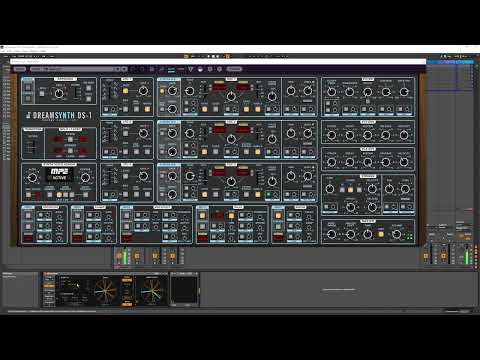Click the left orange radial display in bottom panel

(x=106, y=291)
